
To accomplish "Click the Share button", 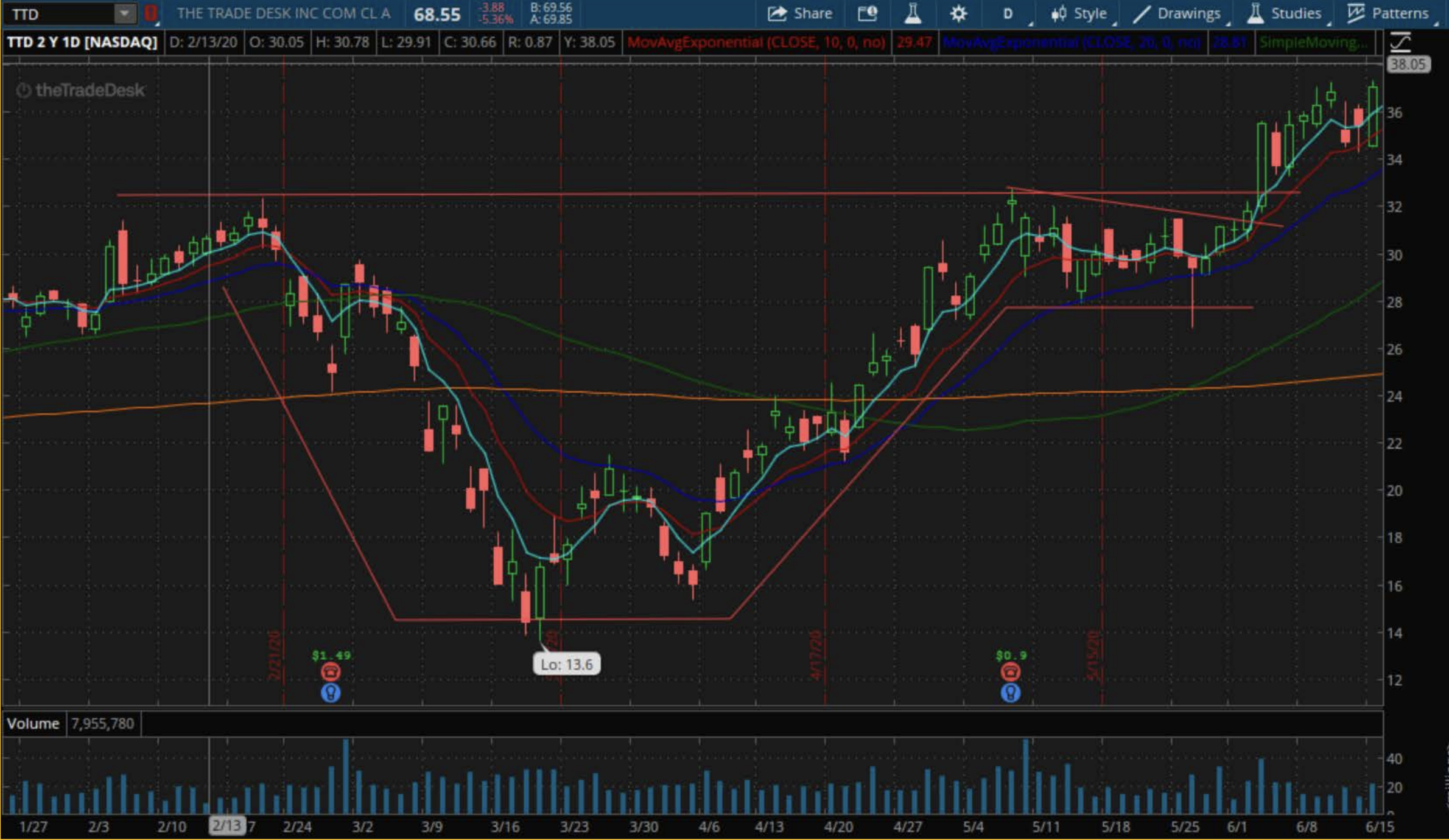I will coord(799,13).
